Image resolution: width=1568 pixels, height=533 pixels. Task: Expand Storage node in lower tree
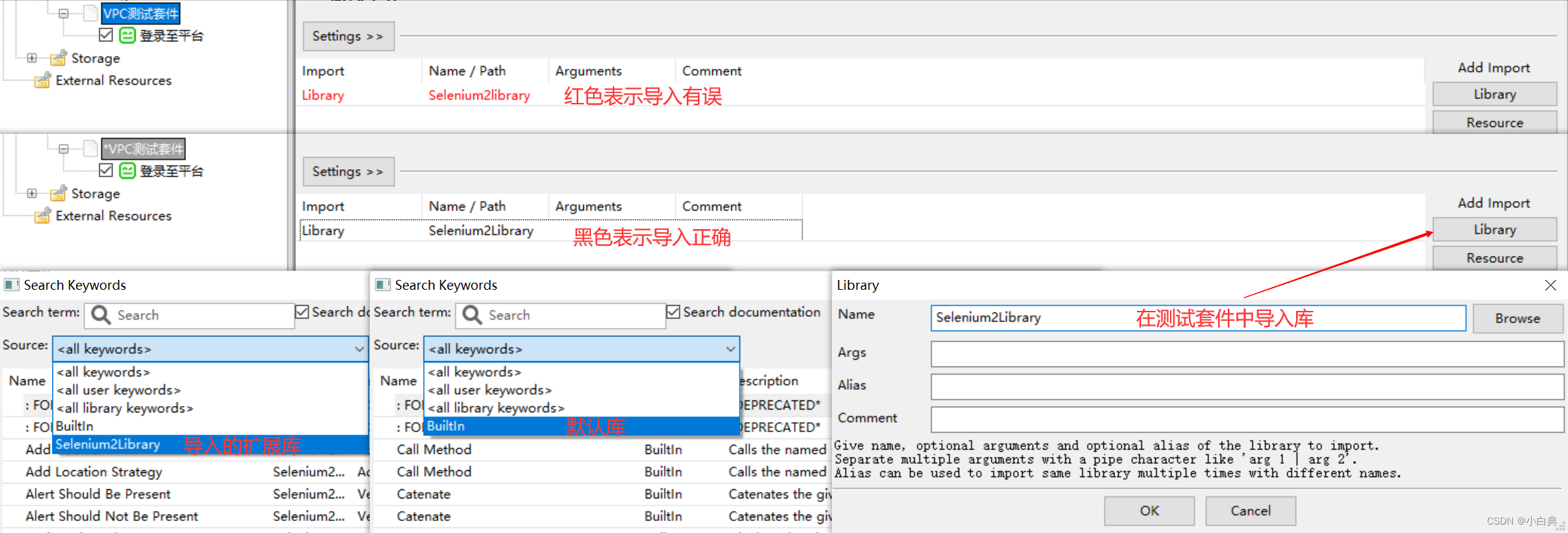coord(32,193)
